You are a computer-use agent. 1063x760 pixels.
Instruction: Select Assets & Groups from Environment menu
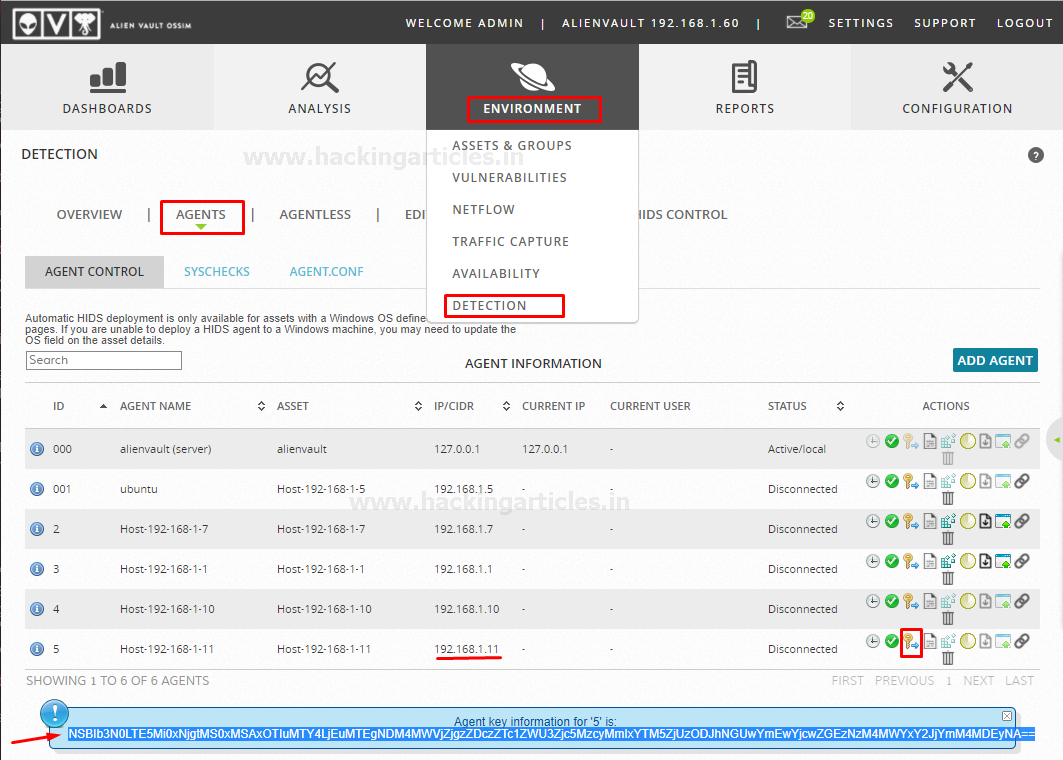pyautogui.click(x=512, y=146)
